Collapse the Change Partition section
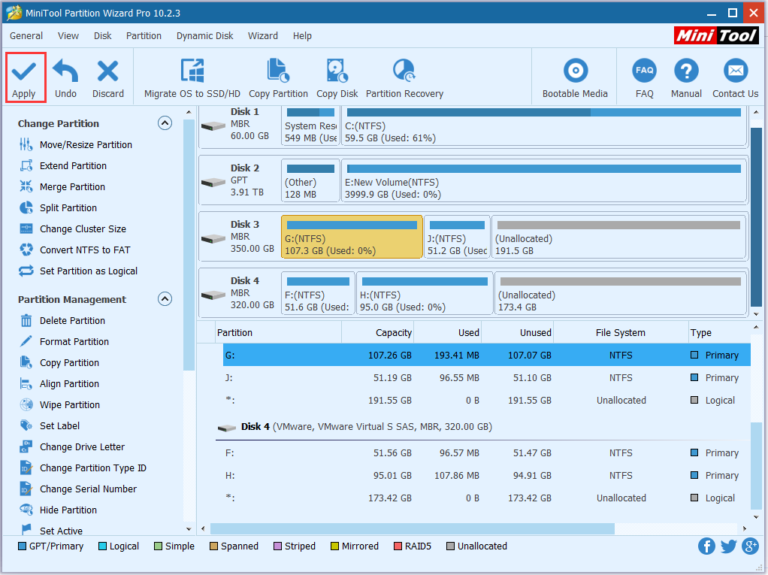 tap(165, 124)
